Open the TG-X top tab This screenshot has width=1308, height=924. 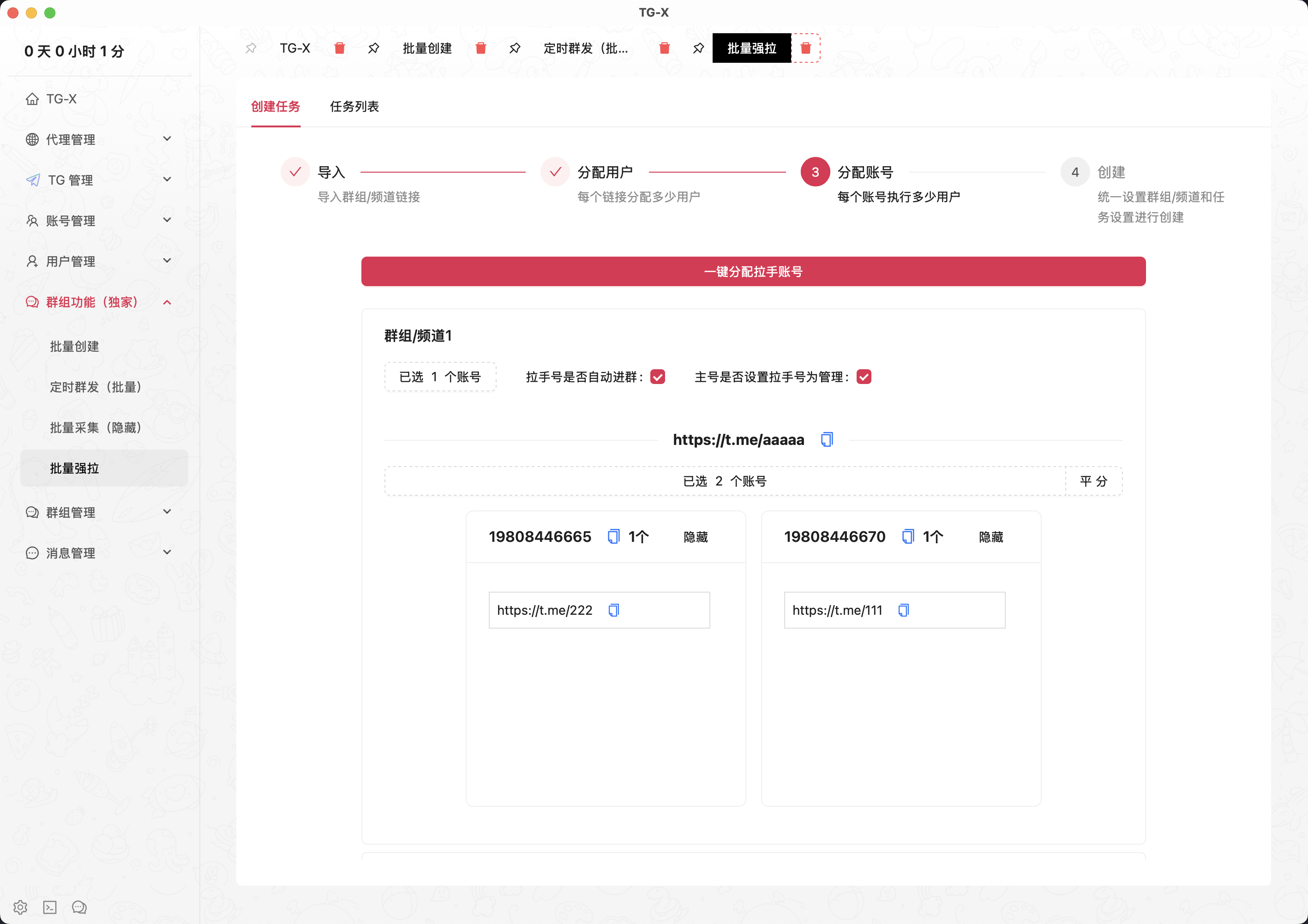point(295,48)
